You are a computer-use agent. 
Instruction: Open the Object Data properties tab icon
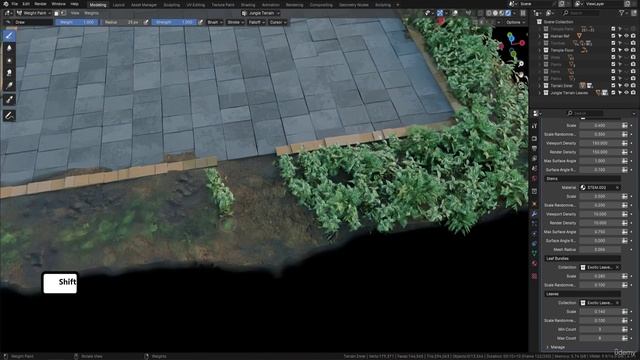tap(534, 253)
